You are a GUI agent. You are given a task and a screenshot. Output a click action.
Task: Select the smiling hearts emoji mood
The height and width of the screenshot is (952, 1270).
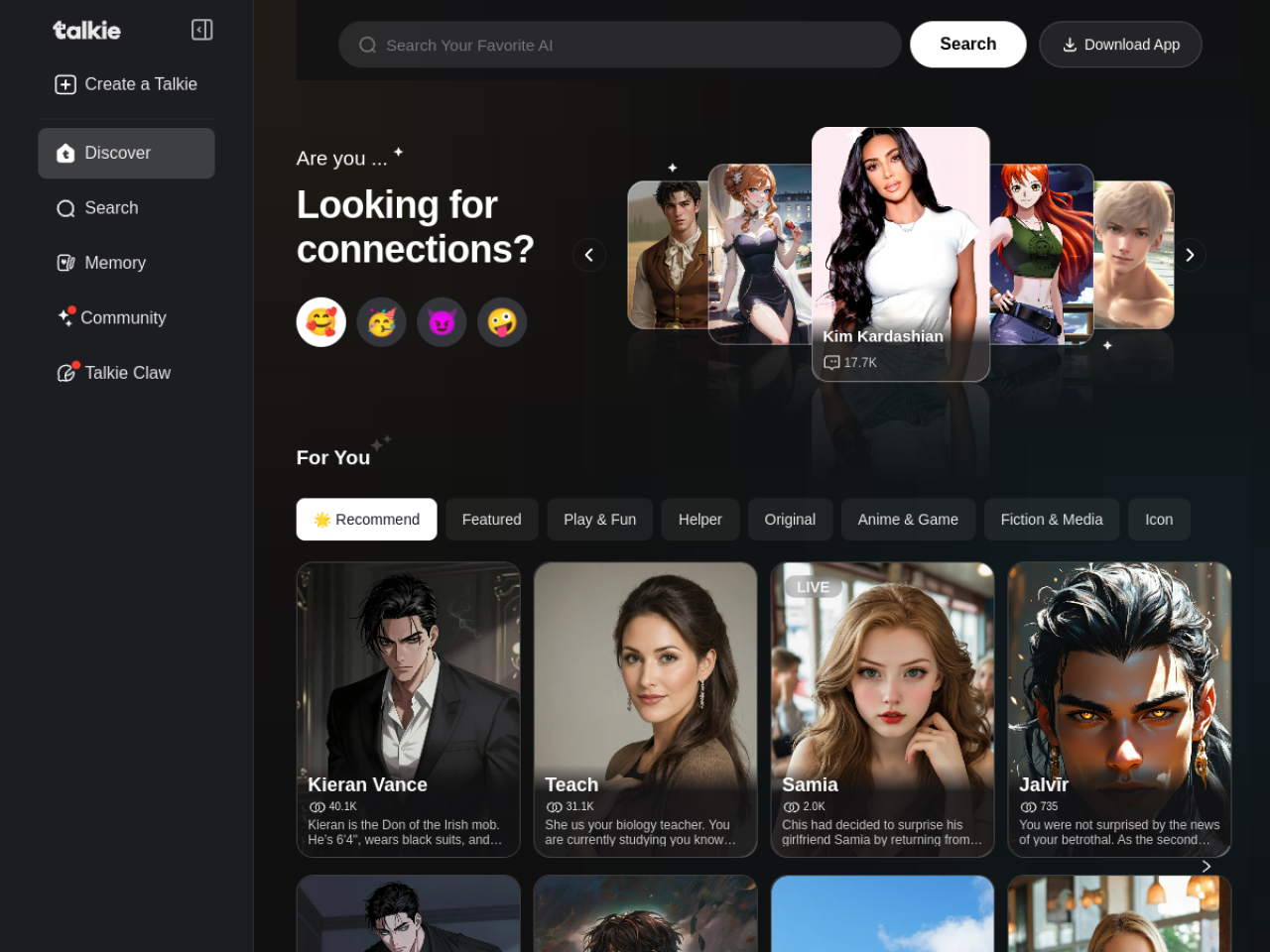321,322
